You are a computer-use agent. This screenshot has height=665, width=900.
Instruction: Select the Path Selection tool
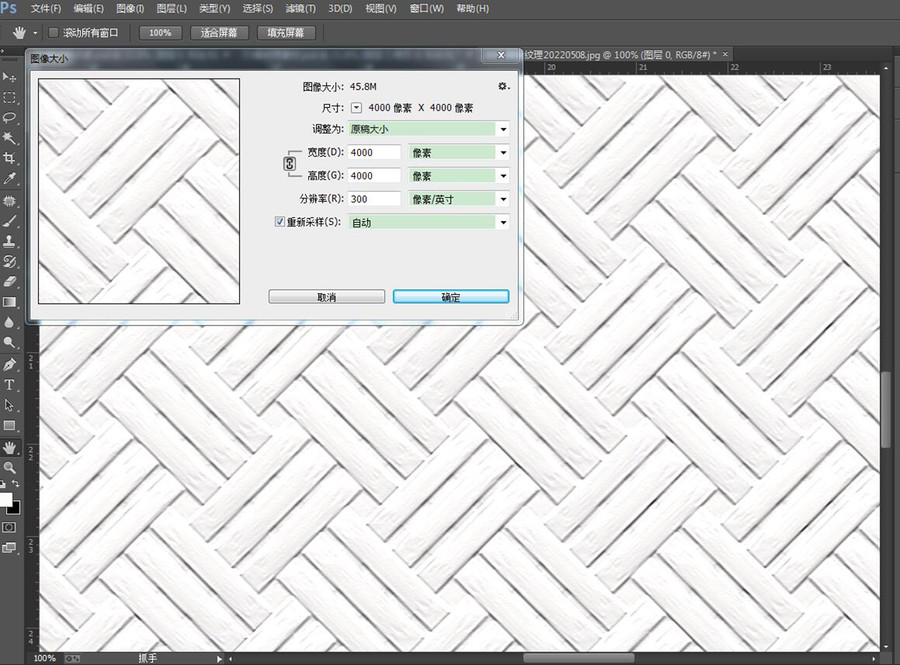click(x=9, y=405)
